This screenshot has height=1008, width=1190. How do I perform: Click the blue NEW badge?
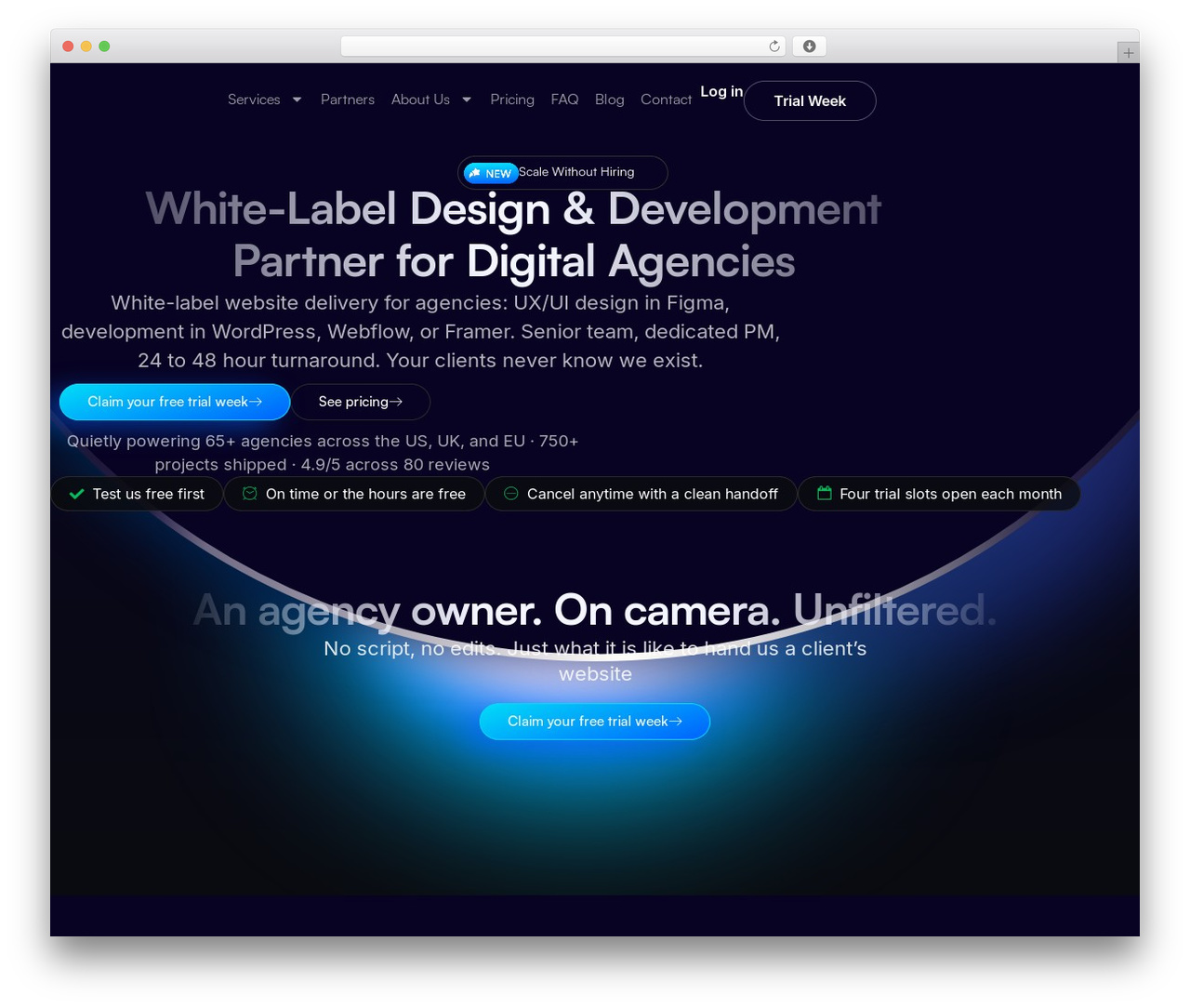tap(491, 173)
